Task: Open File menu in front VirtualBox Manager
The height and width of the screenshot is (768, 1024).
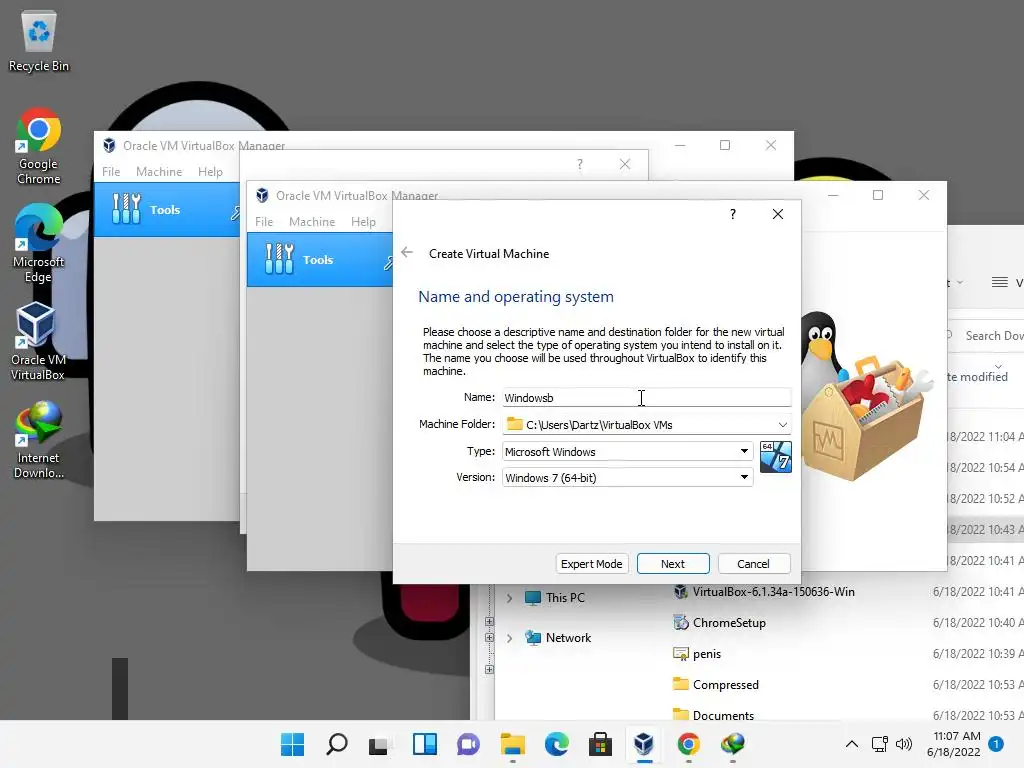Action: point(264,221)
